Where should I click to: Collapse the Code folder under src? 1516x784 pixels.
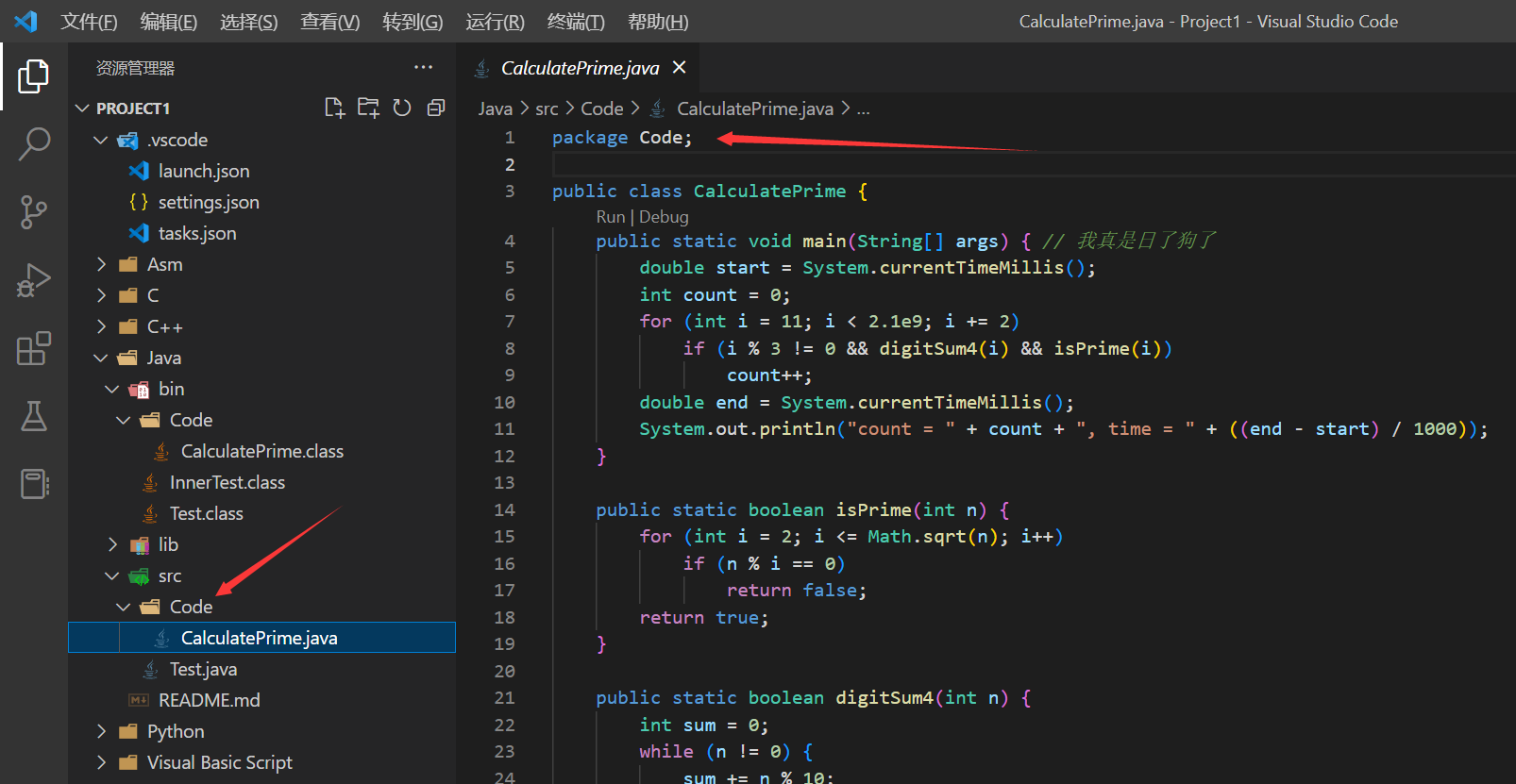[124, 607]
